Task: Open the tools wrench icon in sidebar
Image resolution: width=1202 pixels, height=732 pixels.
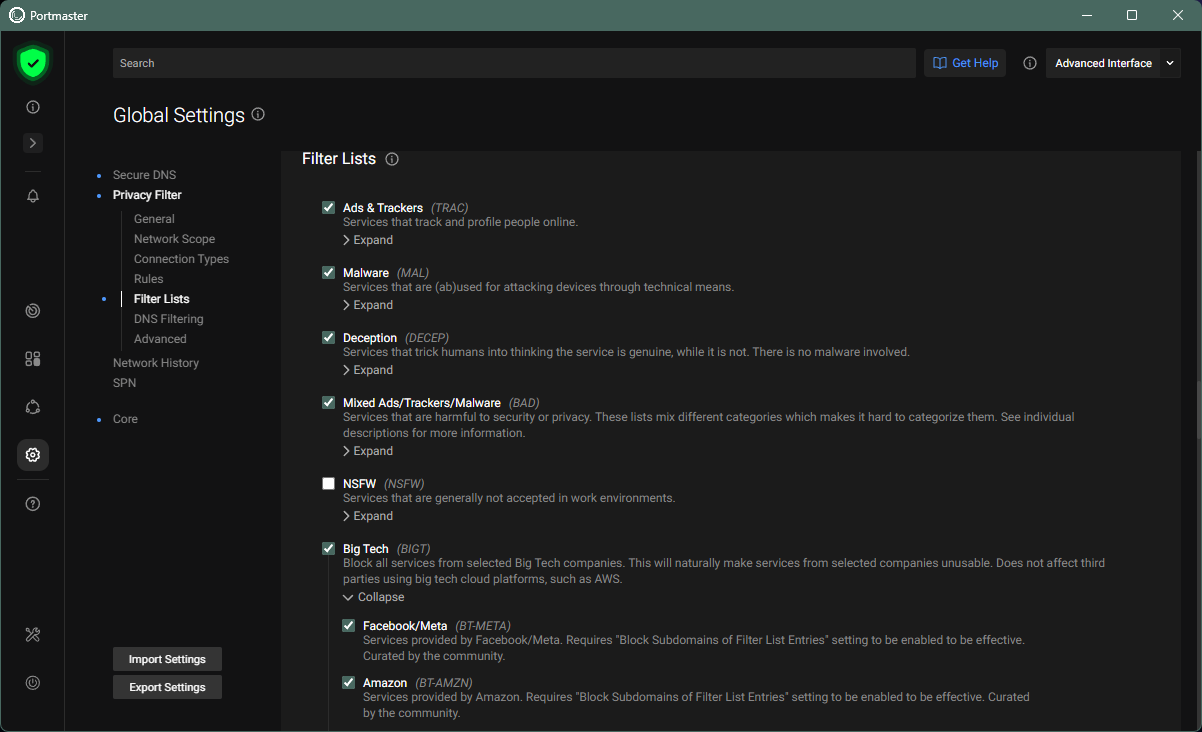Action: click(33, 635)
